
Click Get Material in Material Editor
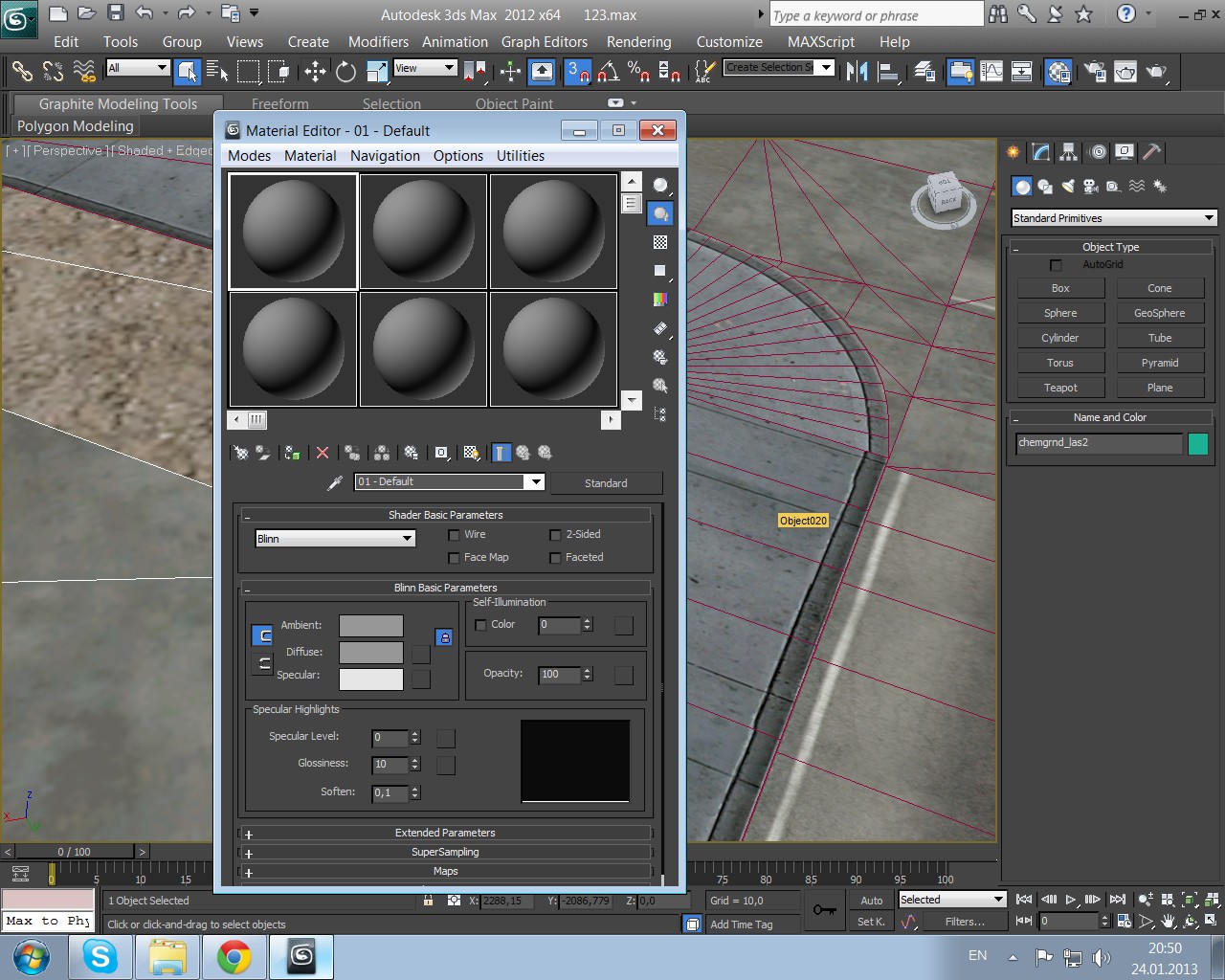(x=241, y=453)
